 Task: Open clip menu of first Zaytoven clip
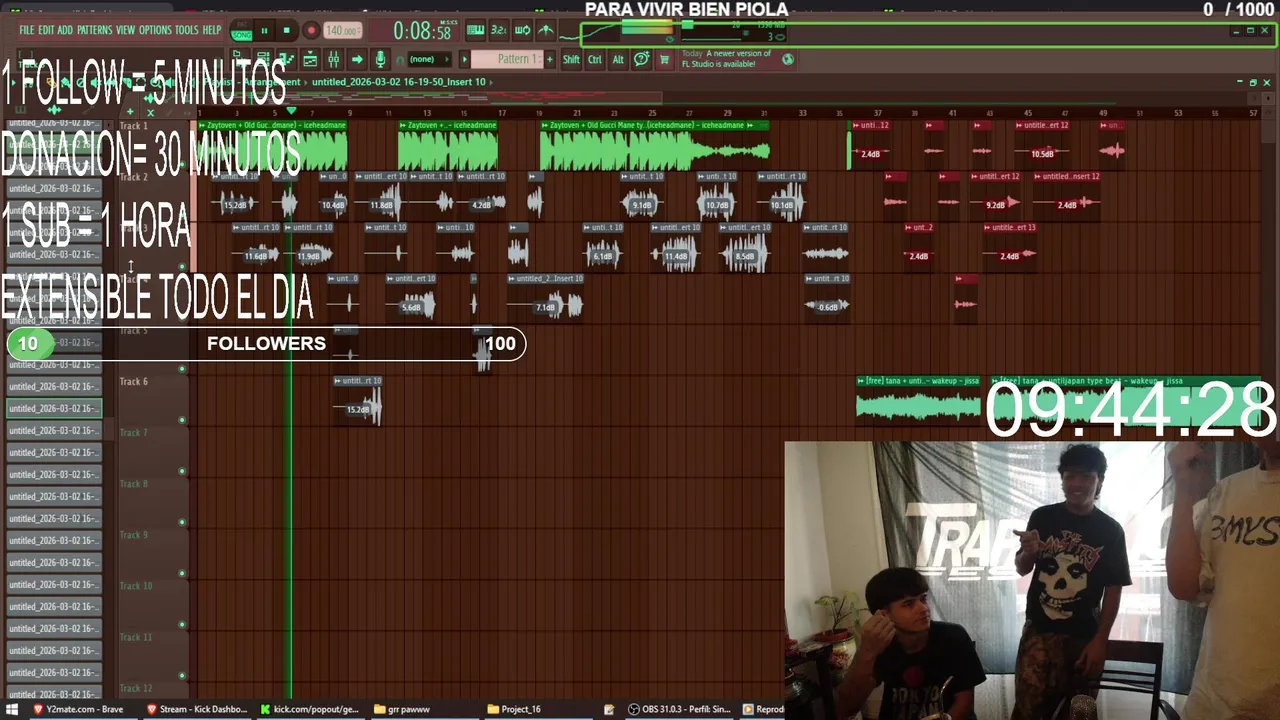(202, 126)
